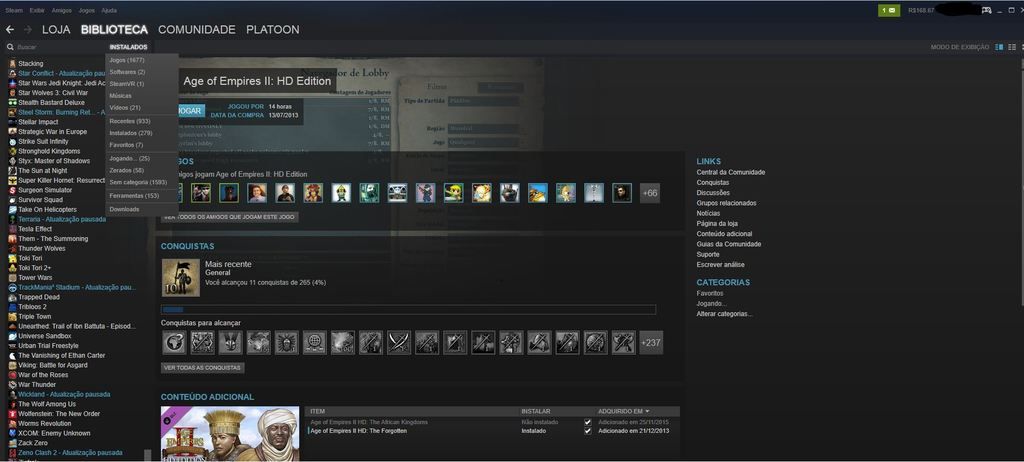
Task: Click the forward navigation arrow
Action: (x=27, y=29)
